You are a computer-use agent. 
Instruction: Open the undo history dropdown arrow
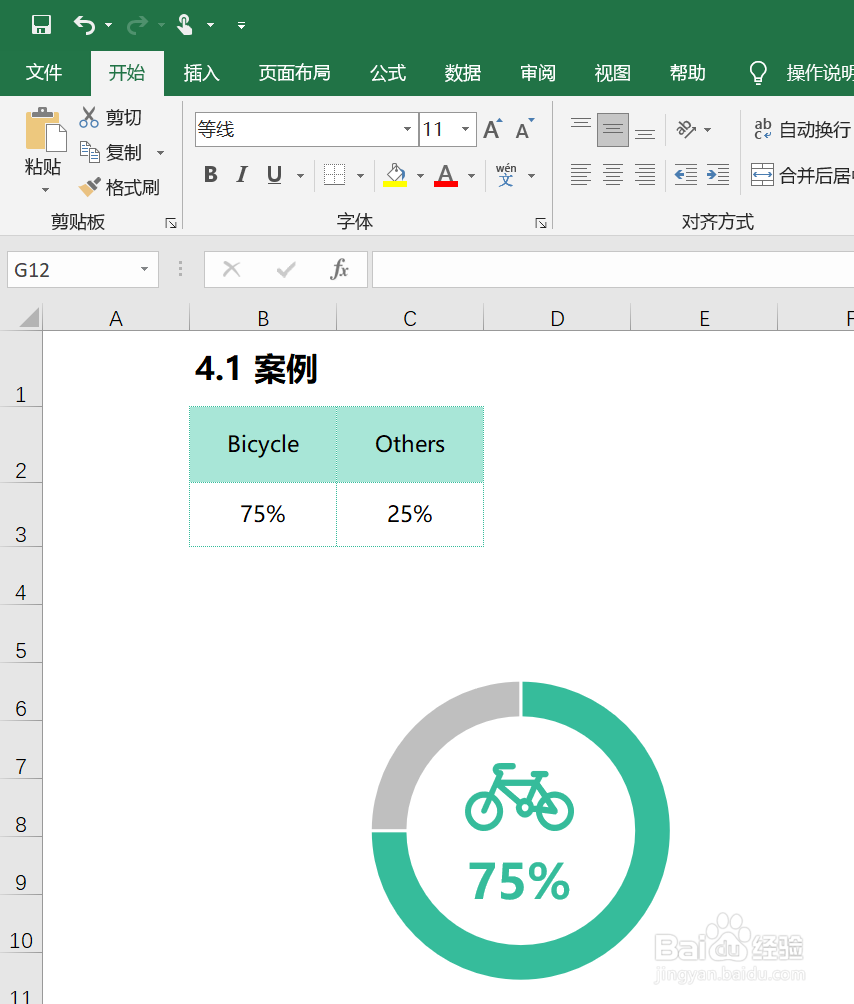108,25
